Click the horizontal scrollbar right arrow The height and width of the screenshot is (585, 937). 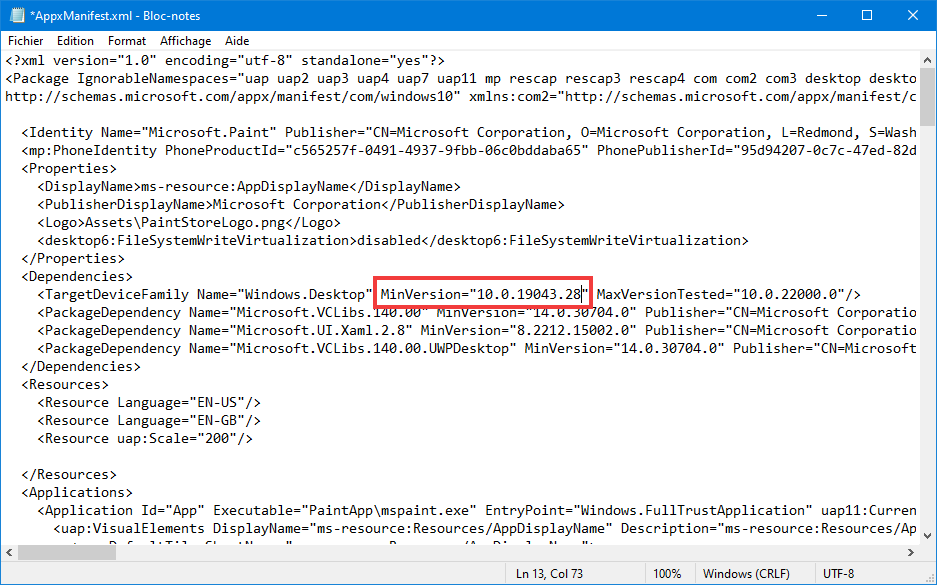[911, 552]
